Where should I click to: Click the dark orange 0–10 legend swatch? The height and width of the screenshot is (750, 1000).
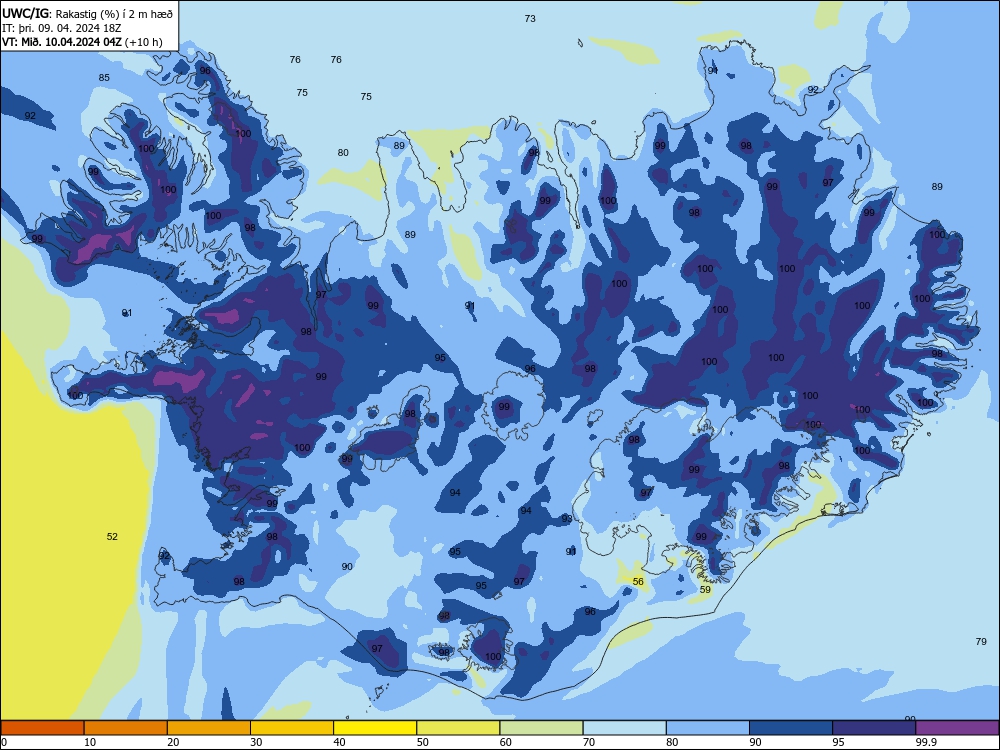click(42, 728)
